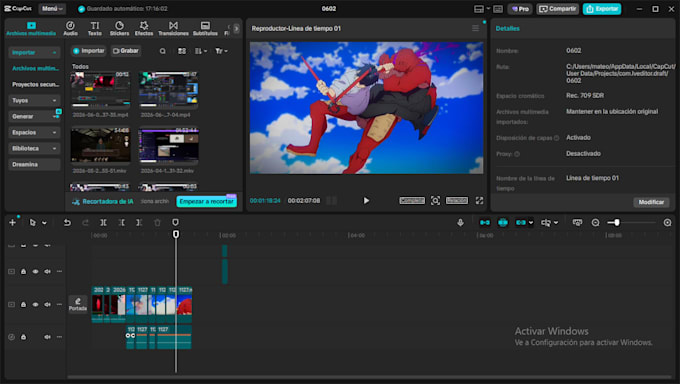Click the Pro upgrade button
The height and width of the screenshot is (384, 680).
(x=520, y=9)
